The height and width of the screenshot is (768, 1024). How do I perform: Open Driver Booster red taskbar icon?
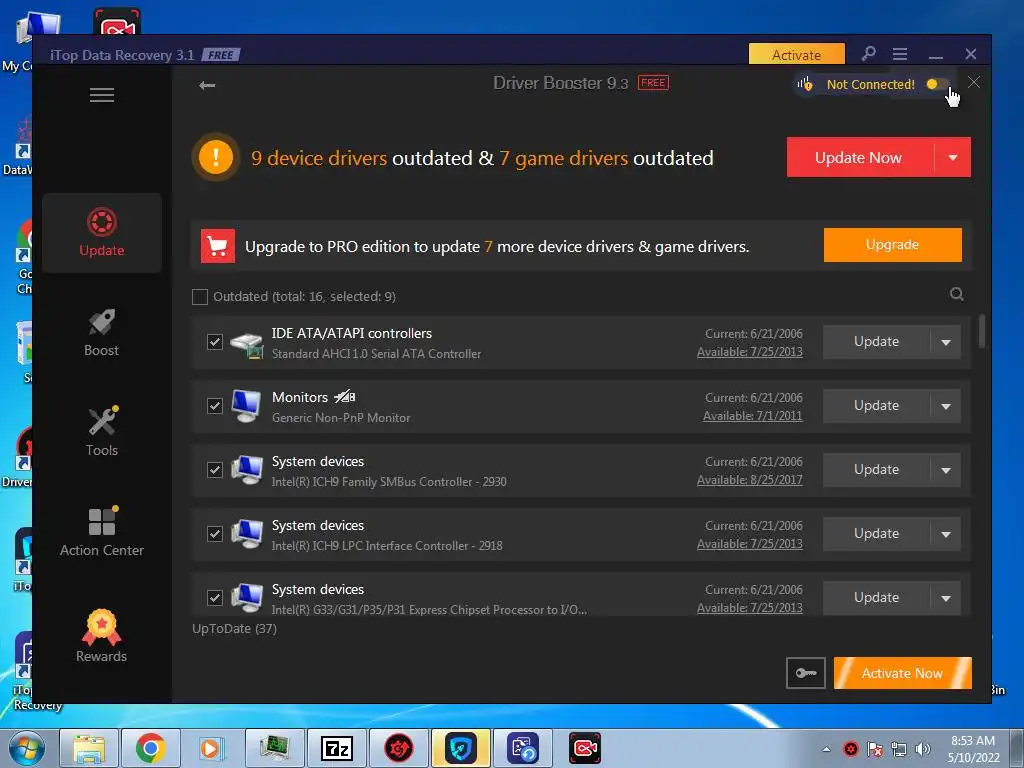399,748
